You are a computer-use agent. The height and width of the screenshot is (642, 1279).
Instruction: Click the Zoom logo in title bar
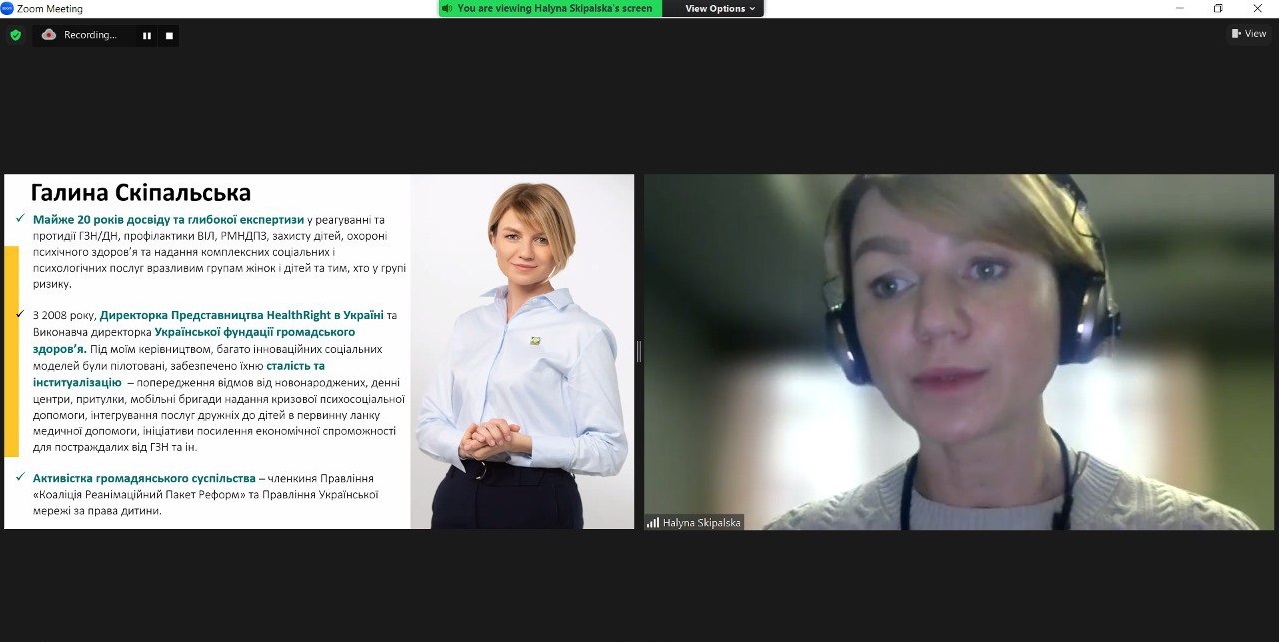tap(7, 8)
